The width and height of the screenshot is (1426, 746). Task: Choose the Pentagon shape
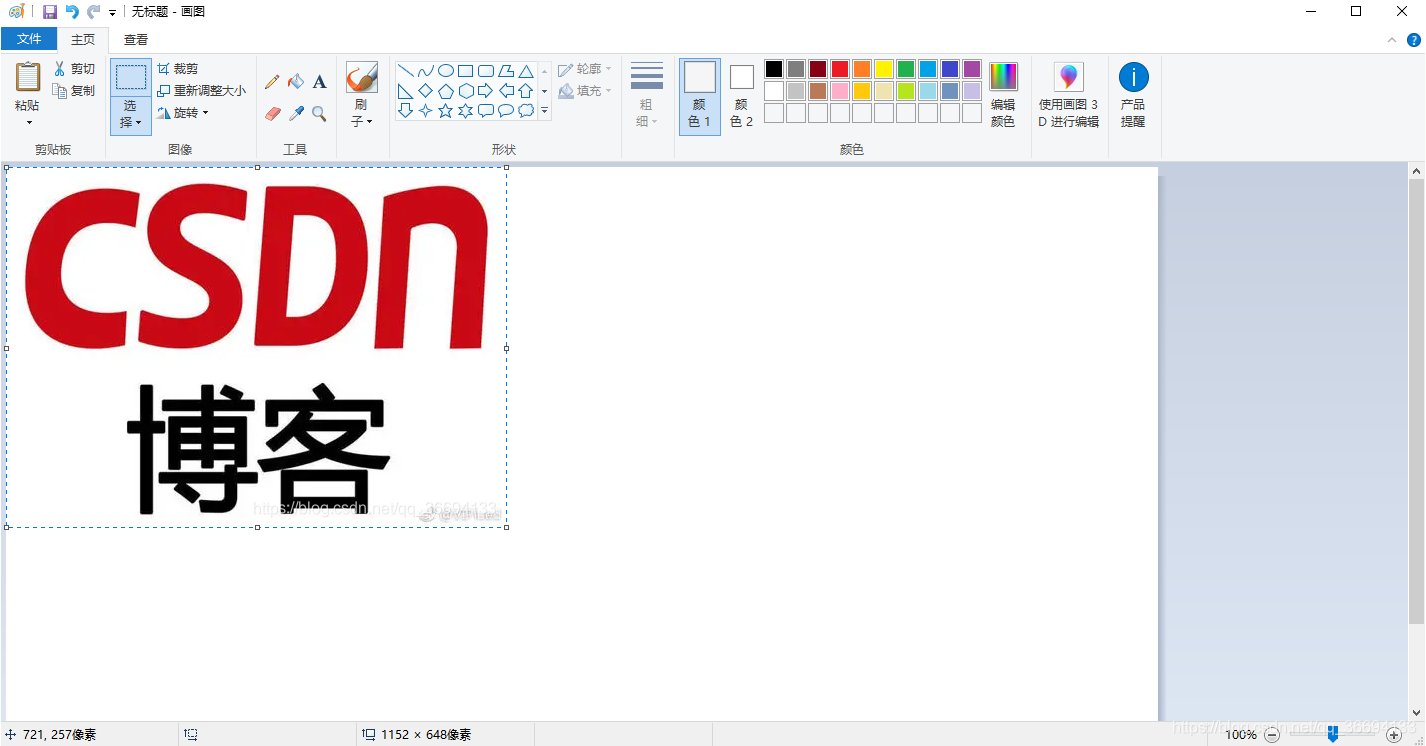click(446, 91)
